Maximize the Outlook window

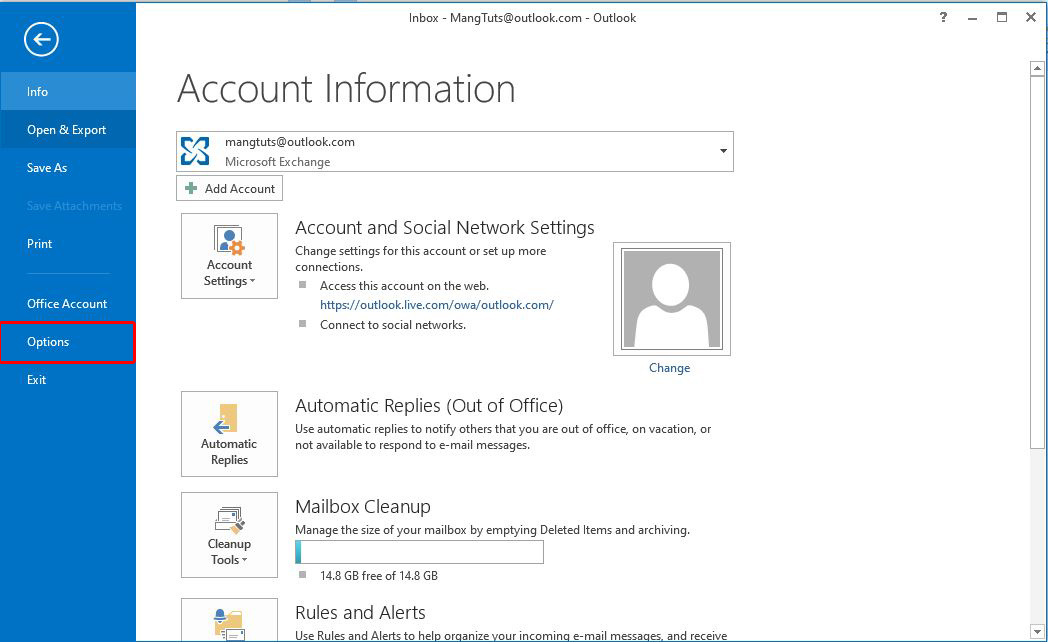(1002, 17)
